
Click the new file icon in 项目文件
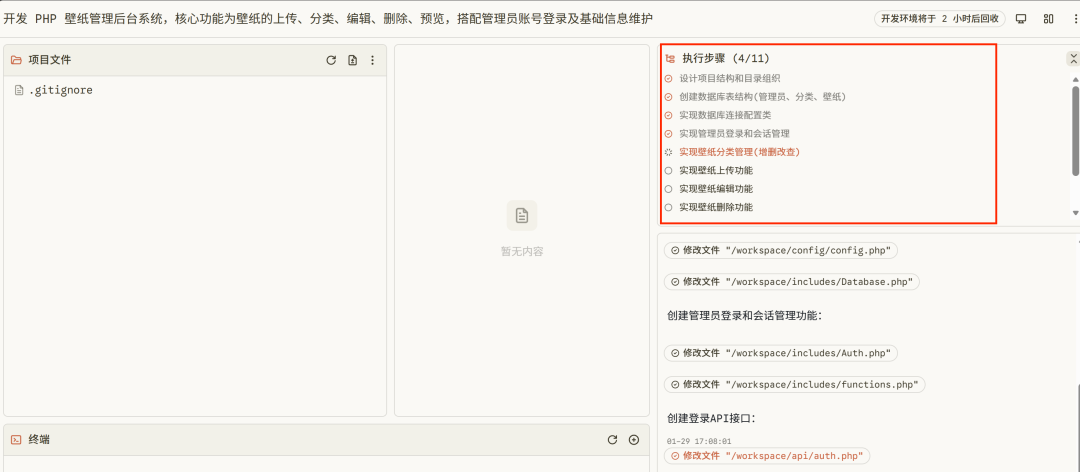353,60
